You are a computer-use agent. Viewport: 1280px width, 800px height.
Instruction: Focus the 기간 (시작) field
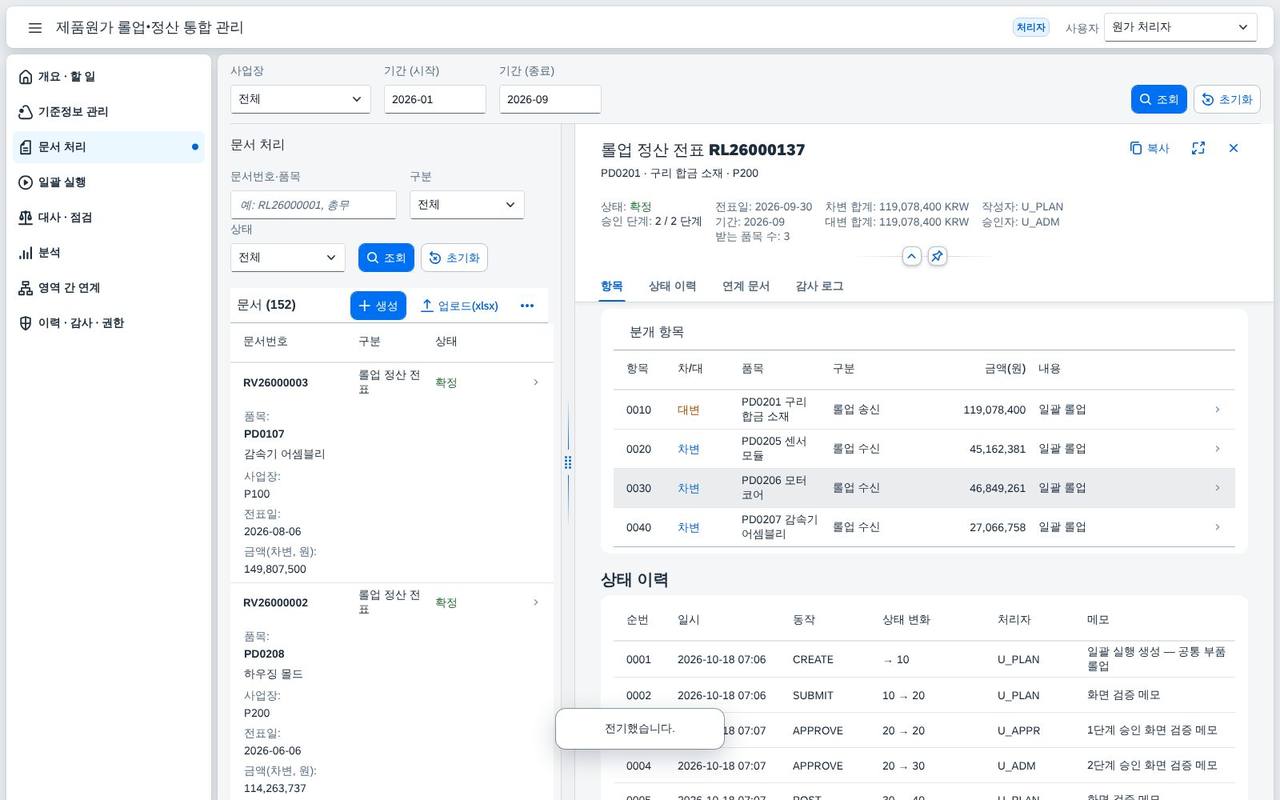pyautogui.click(x=435, y=99)
